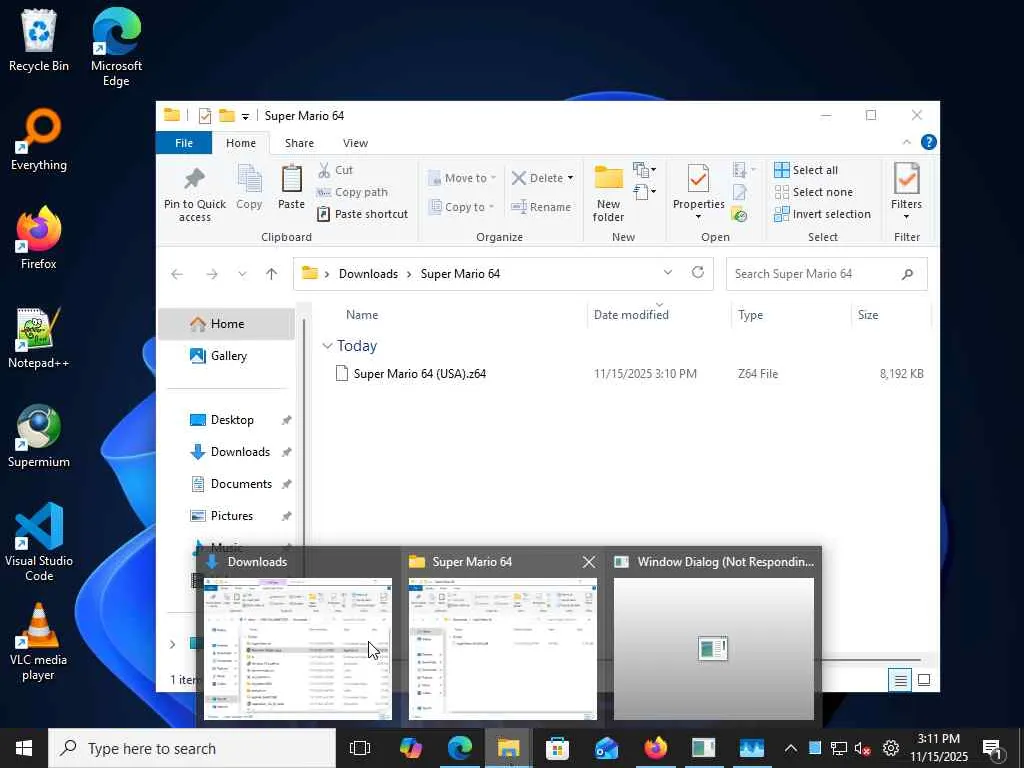Select the Everything desktop shortcut
1024x768 pixels.
[x=39, y=140]
